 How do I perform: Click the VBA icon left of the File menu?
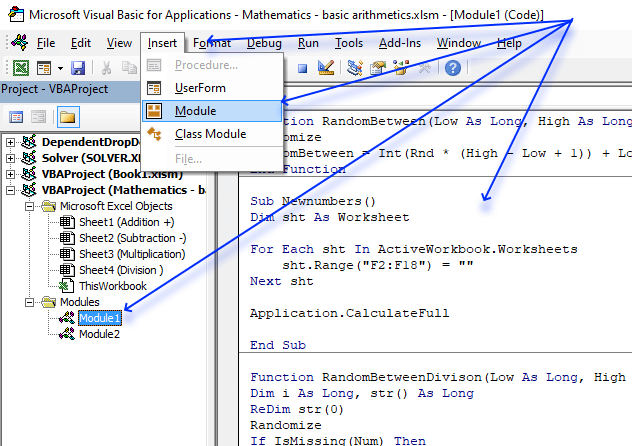[20, 42]
